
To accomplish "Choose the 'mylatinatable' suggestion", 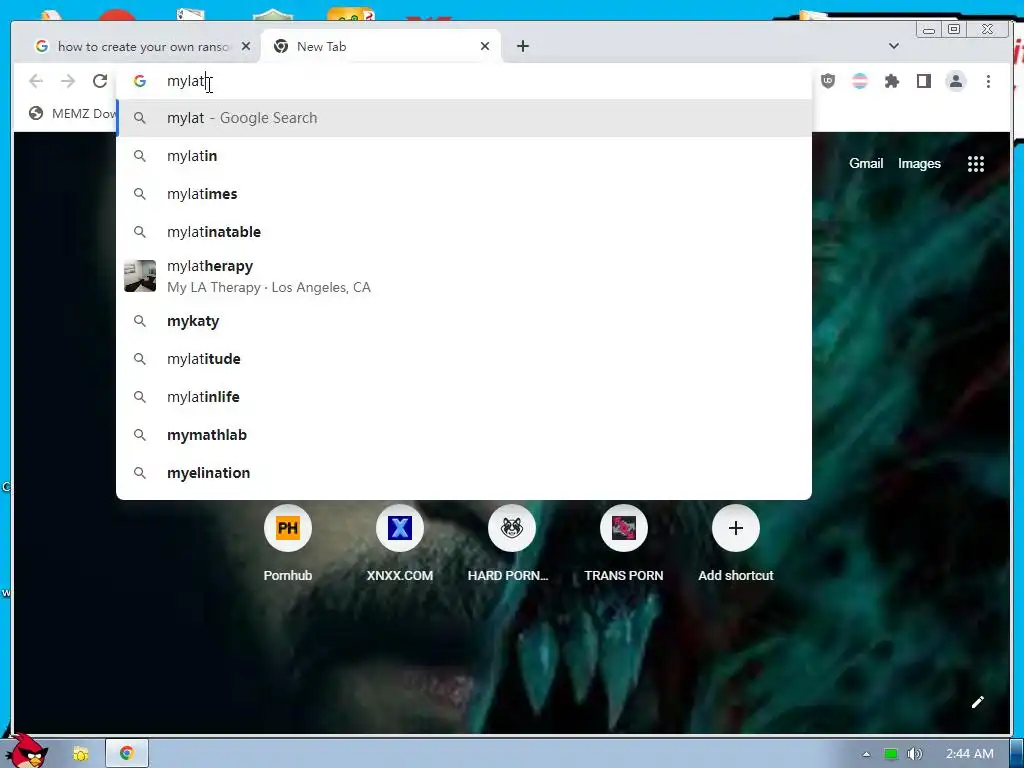I will 464,232.
